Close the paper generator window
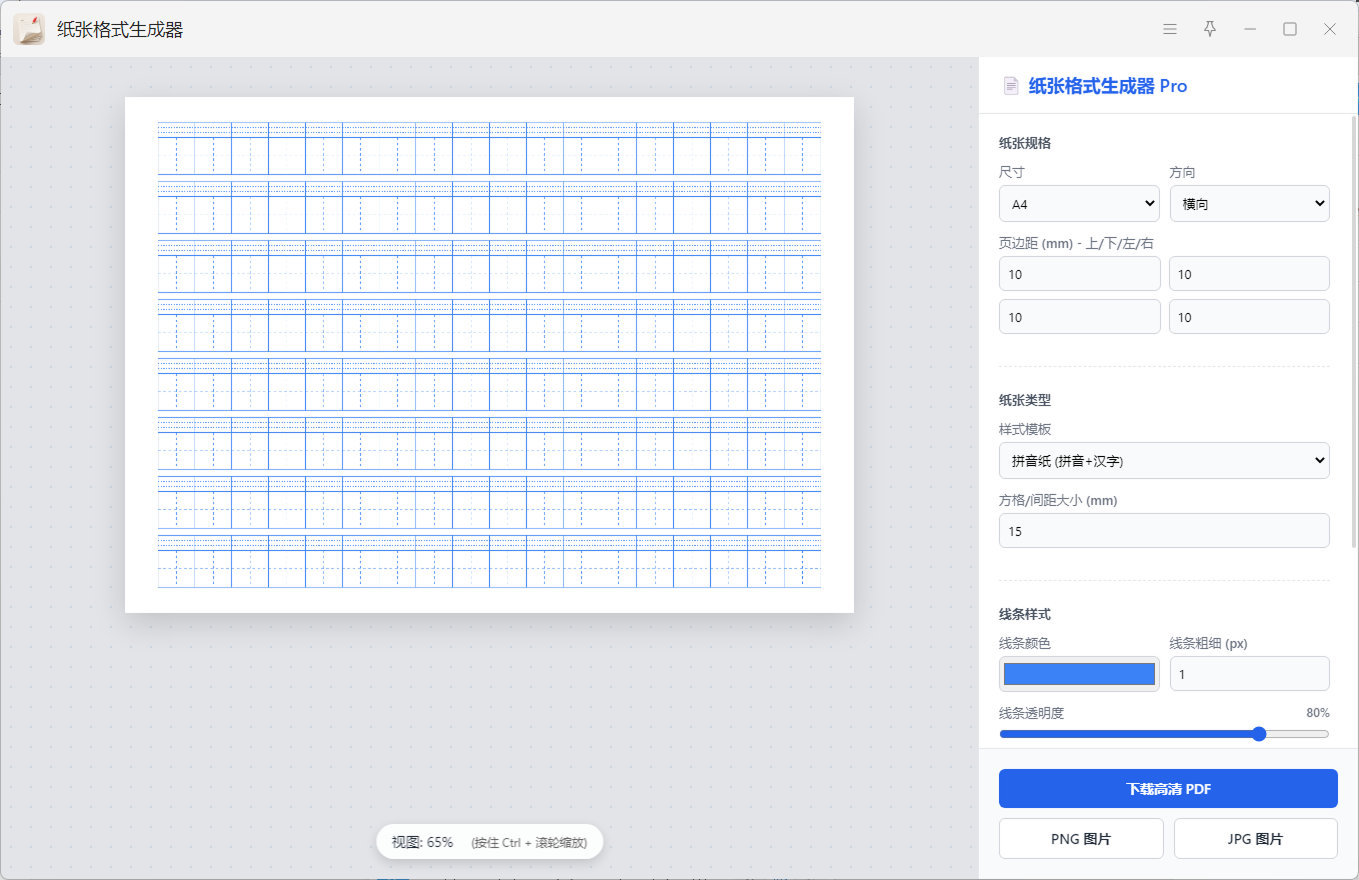The width and height of the screenshot is (1359, 880). pos(1330,29)
